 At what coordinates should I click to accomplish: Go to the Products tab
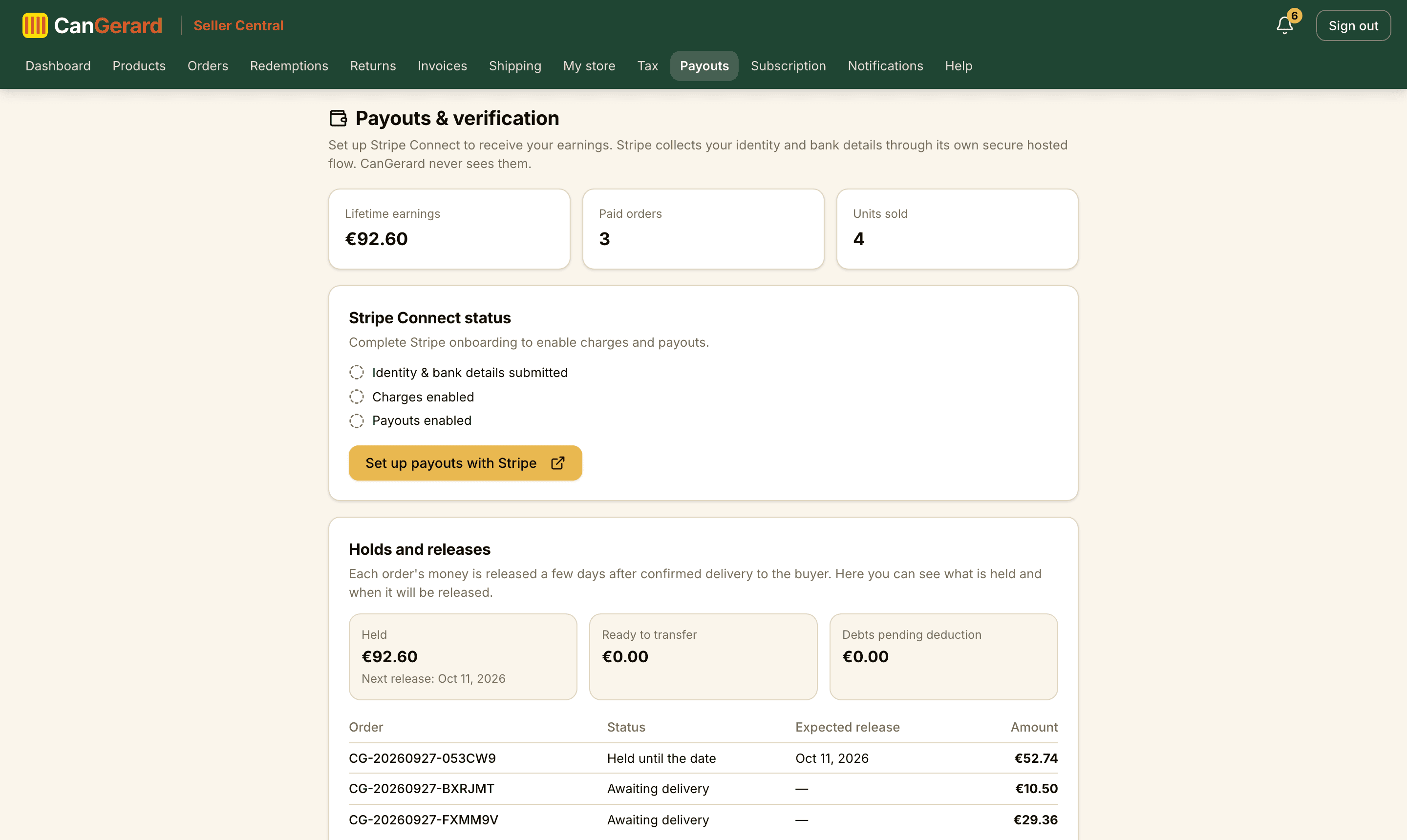[139, 65]
